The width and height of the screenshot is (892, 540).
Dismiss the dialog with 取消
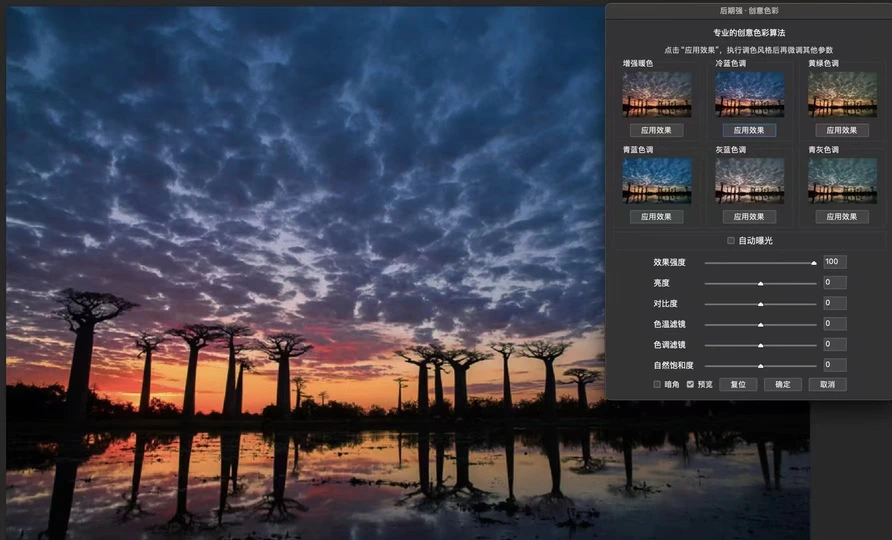coord(827,384)
